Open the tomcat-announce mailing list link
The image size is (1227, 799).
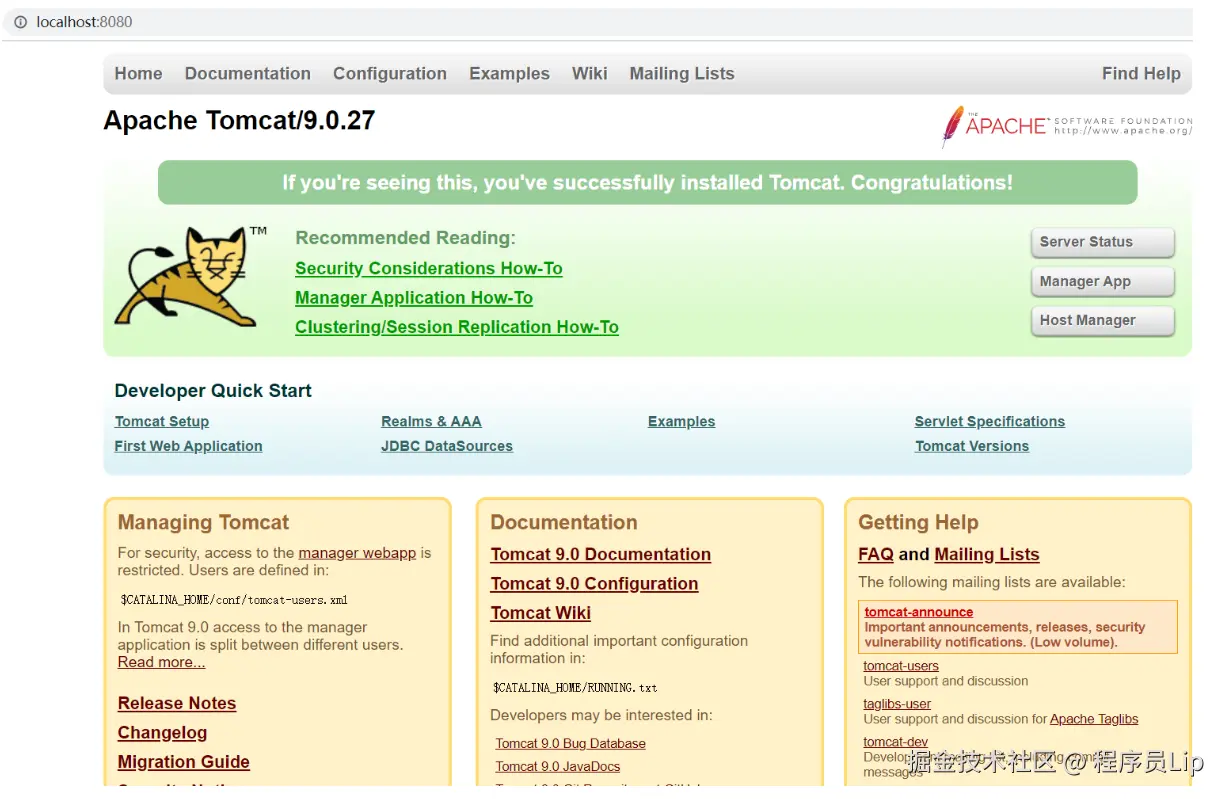point(918,612)
